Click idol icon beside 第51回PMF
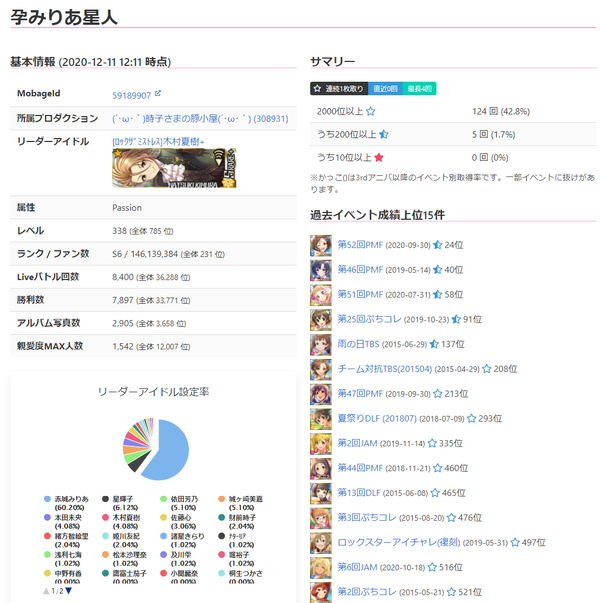The image size is (600, 603). 321,295
